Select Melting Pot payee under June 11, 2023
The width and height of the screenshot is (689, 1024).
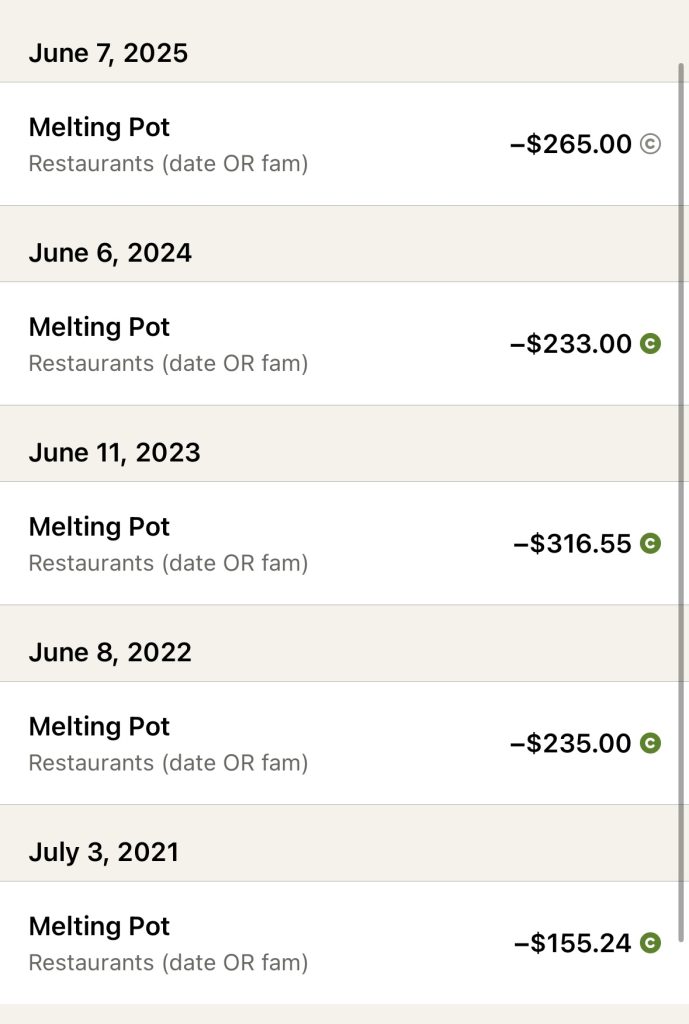pos(99,527)
